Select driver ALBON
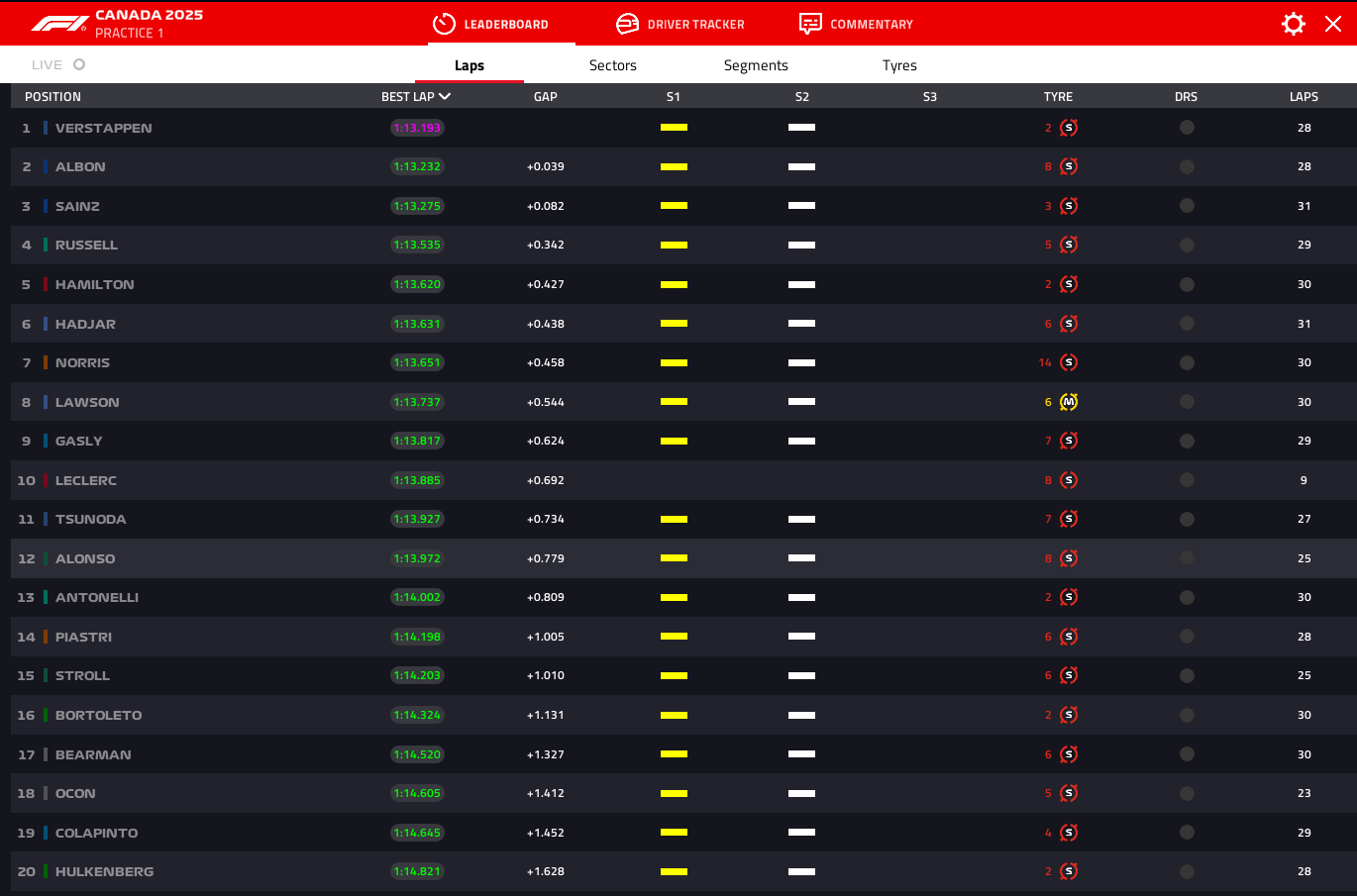Viewport: 1357px width, 896px height. 80,166
